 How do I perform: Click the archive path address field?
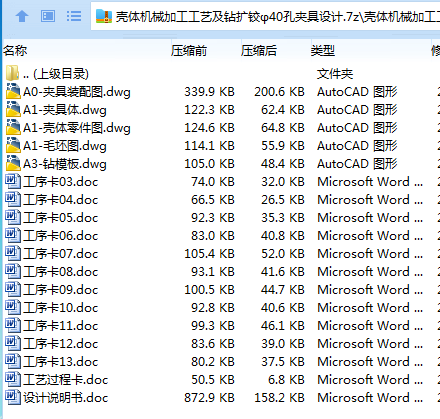pyautogui.click(x=266, y=16)
